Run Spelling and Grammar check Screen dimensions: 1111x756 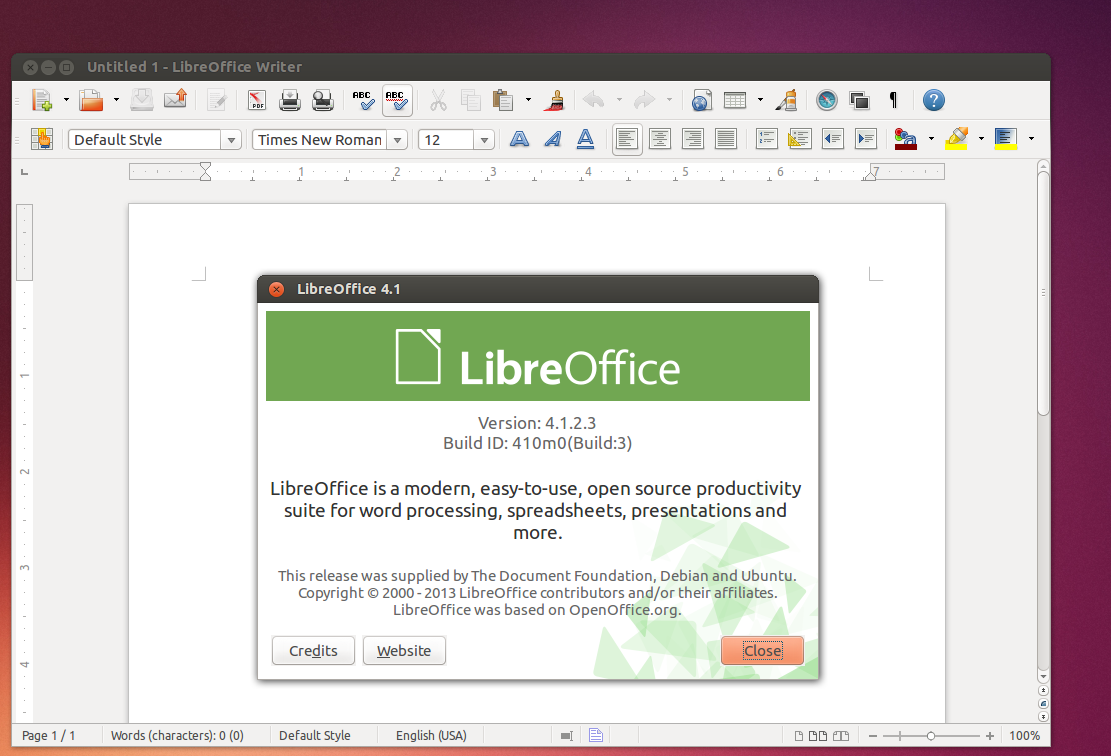pos(363,100)
